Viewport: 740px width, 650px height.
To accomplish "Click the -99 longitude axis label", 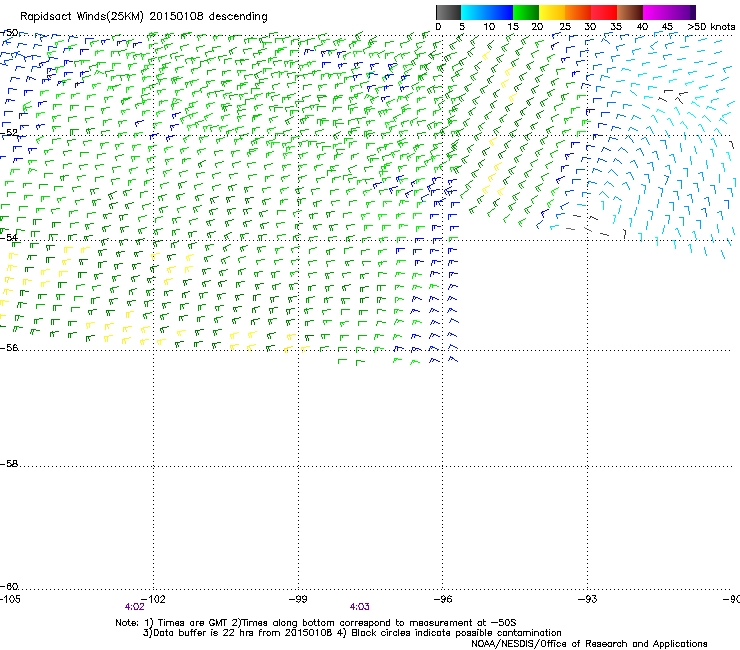I will pyautogui.click(x=298, y=599).
